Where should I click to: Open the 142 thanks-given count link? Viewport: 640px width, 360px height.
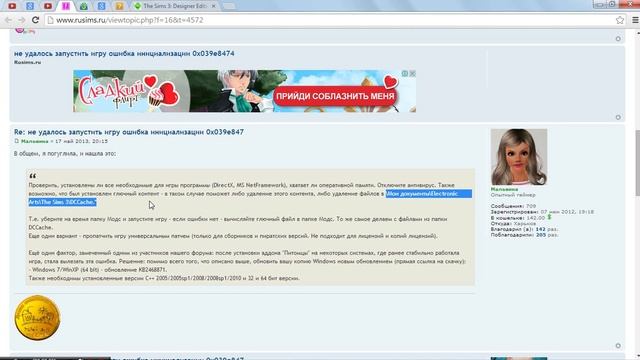(x=540, y=229)
